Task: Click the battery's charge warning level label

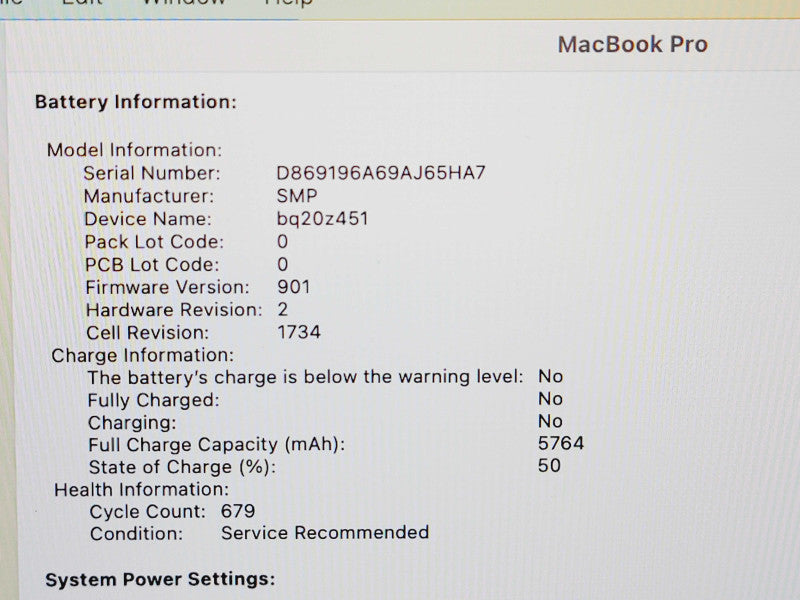Action: point(306,378)
